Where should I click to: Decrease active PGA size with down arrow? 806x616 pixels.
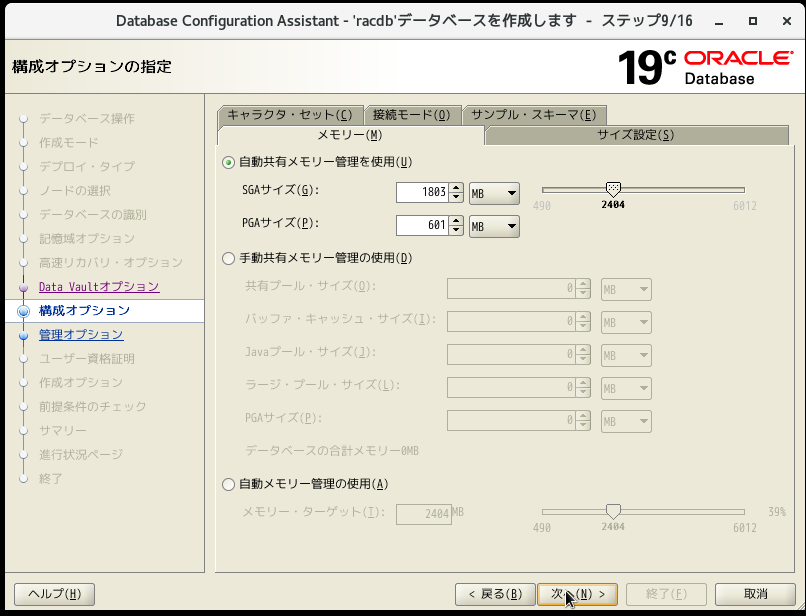[456, 230]
